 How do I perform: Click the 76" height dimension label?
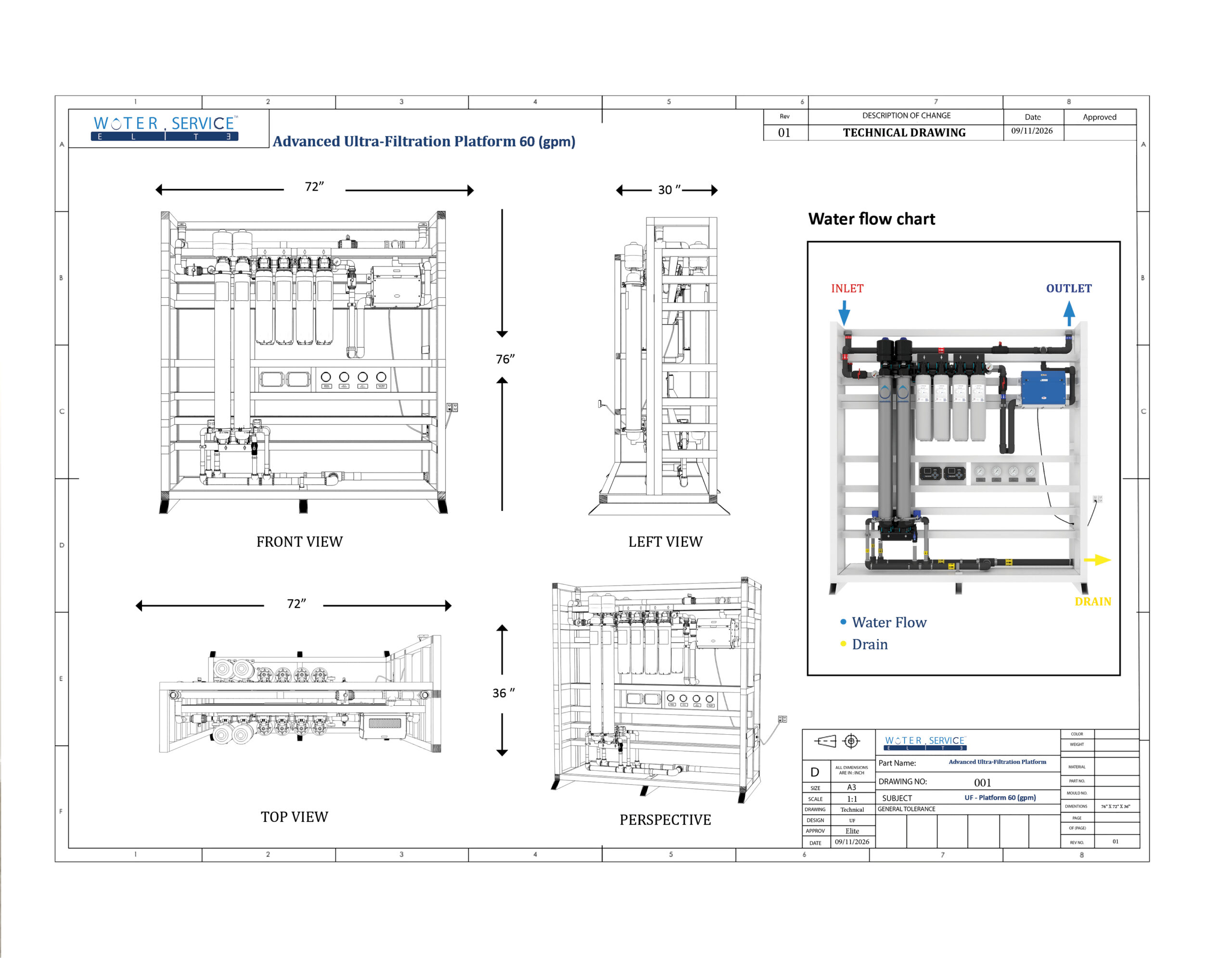coord(505,358)
